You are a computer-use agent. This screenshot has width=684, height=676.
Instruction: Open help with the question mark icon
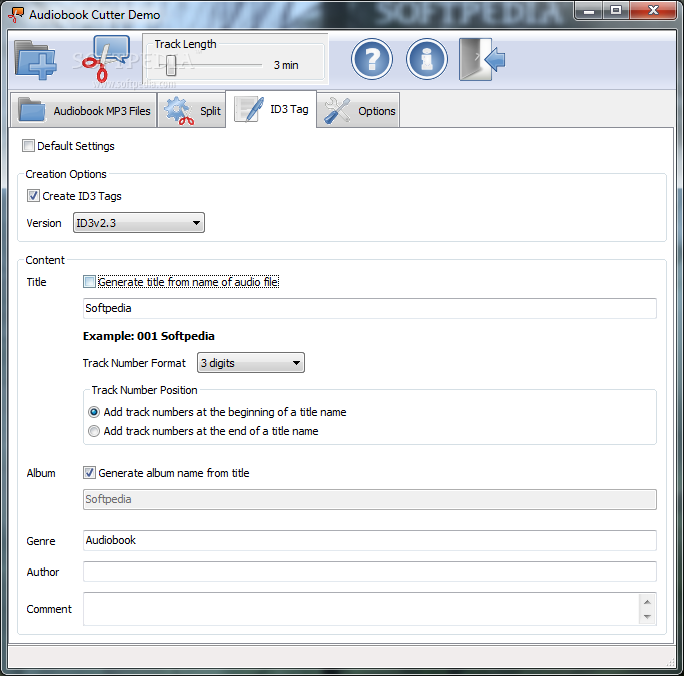372,59
